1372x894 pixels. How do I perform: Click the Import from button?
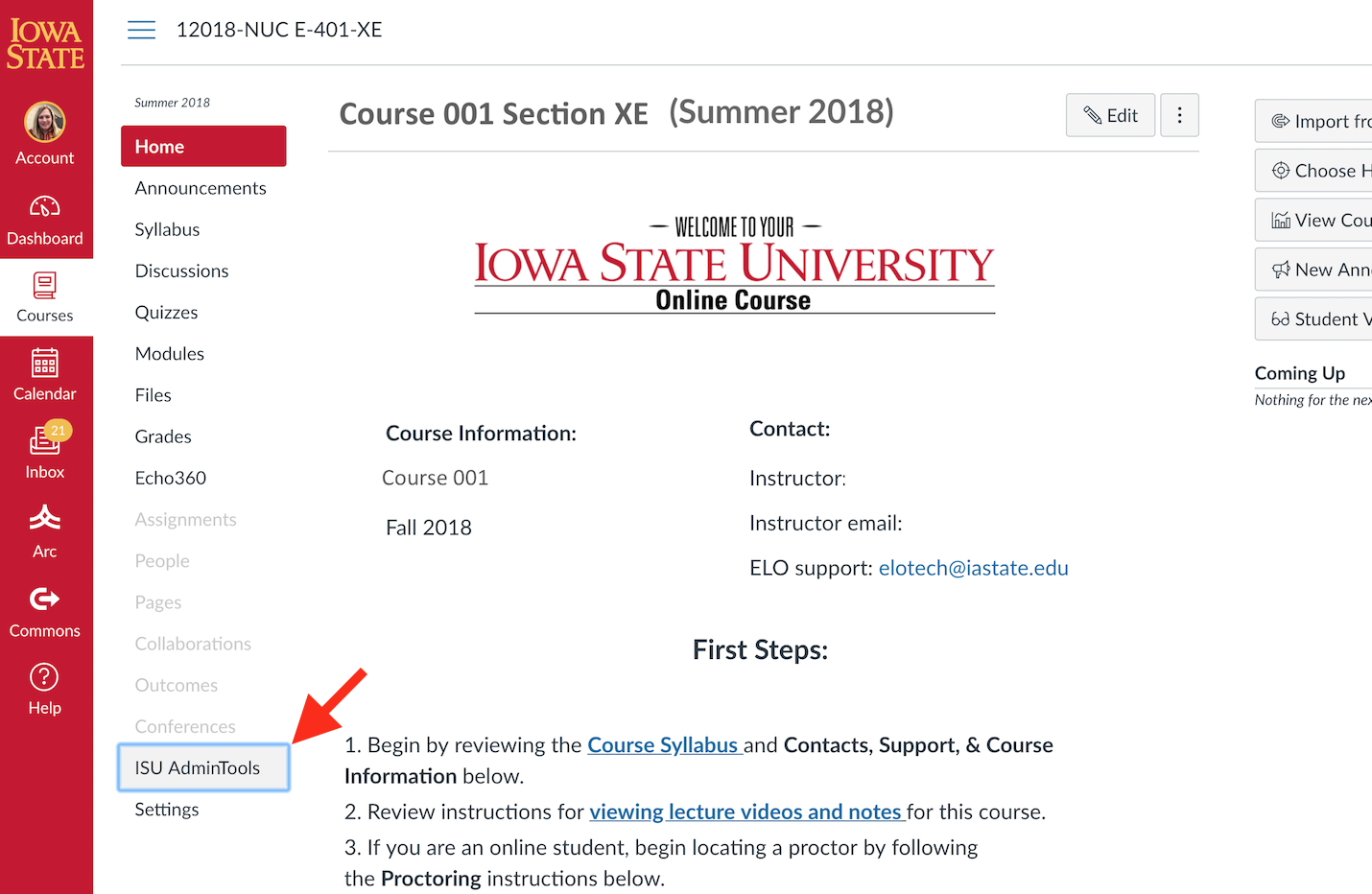1313,121
